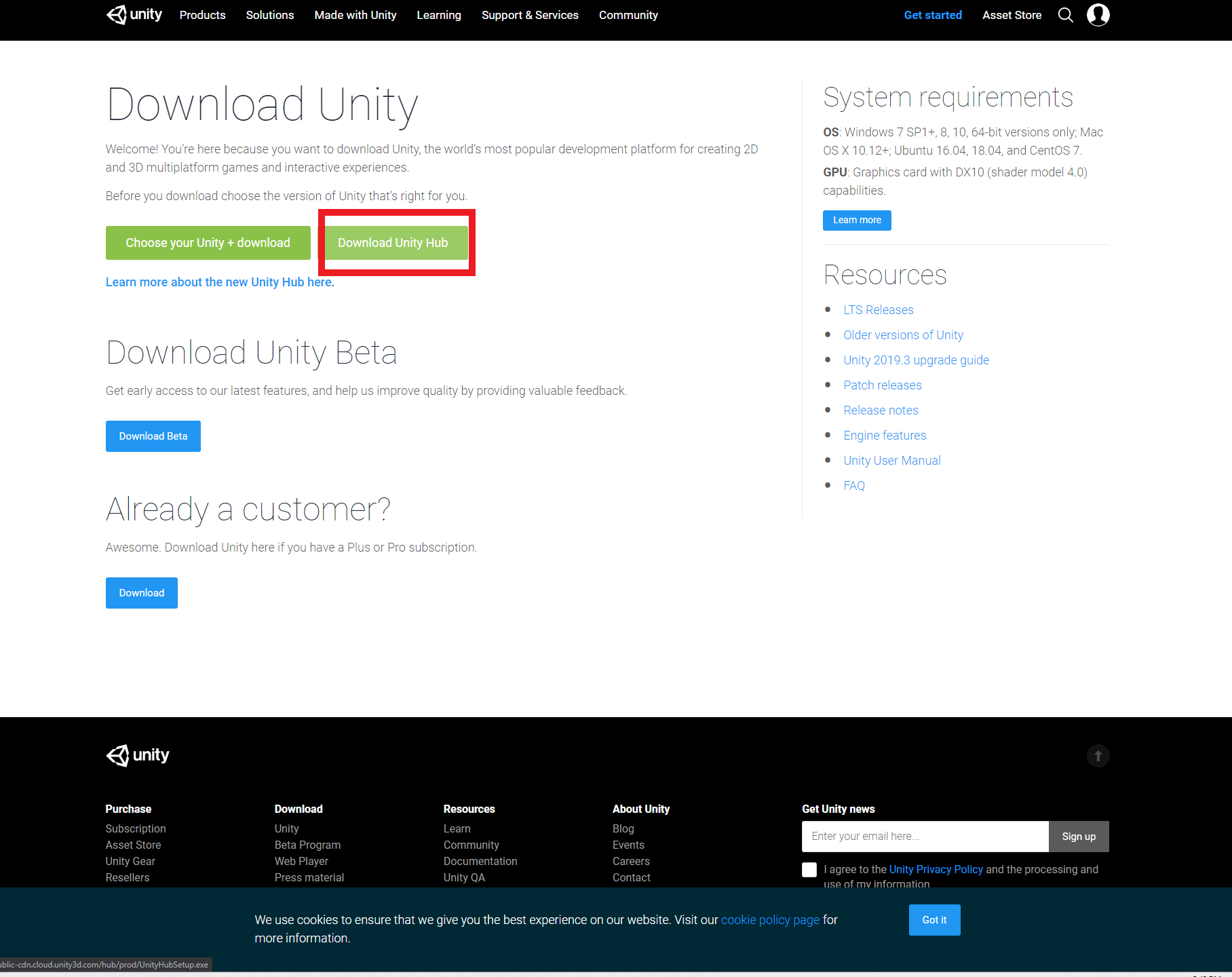
Task: Open Older versions of Unity link
Action: [903, 335]
